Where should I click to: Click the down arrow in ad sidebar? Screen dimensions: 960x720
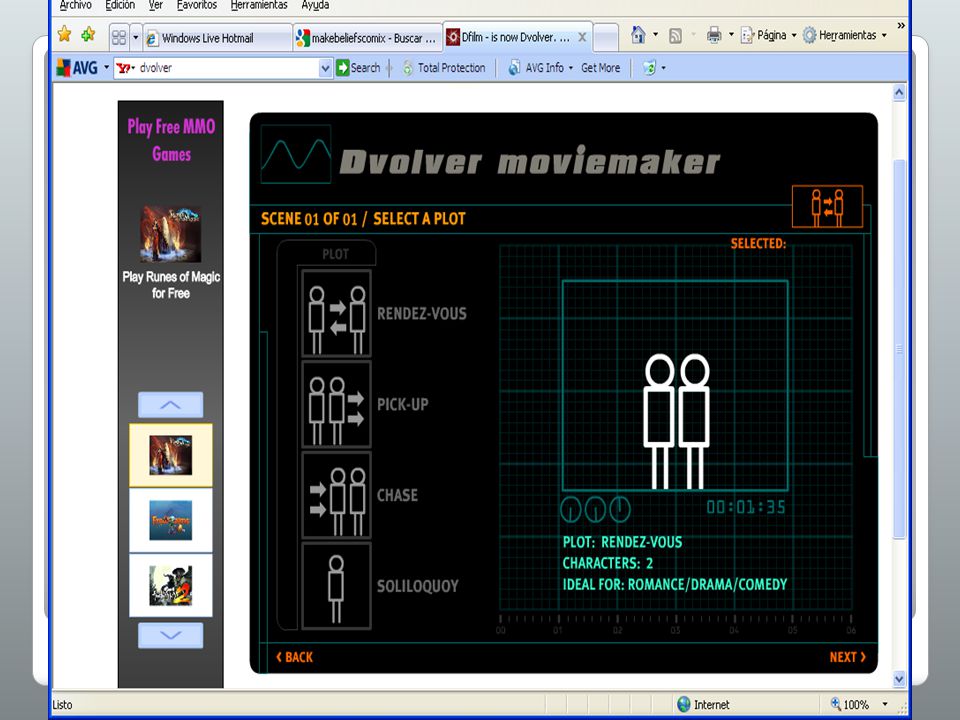(x=171, y=635)
